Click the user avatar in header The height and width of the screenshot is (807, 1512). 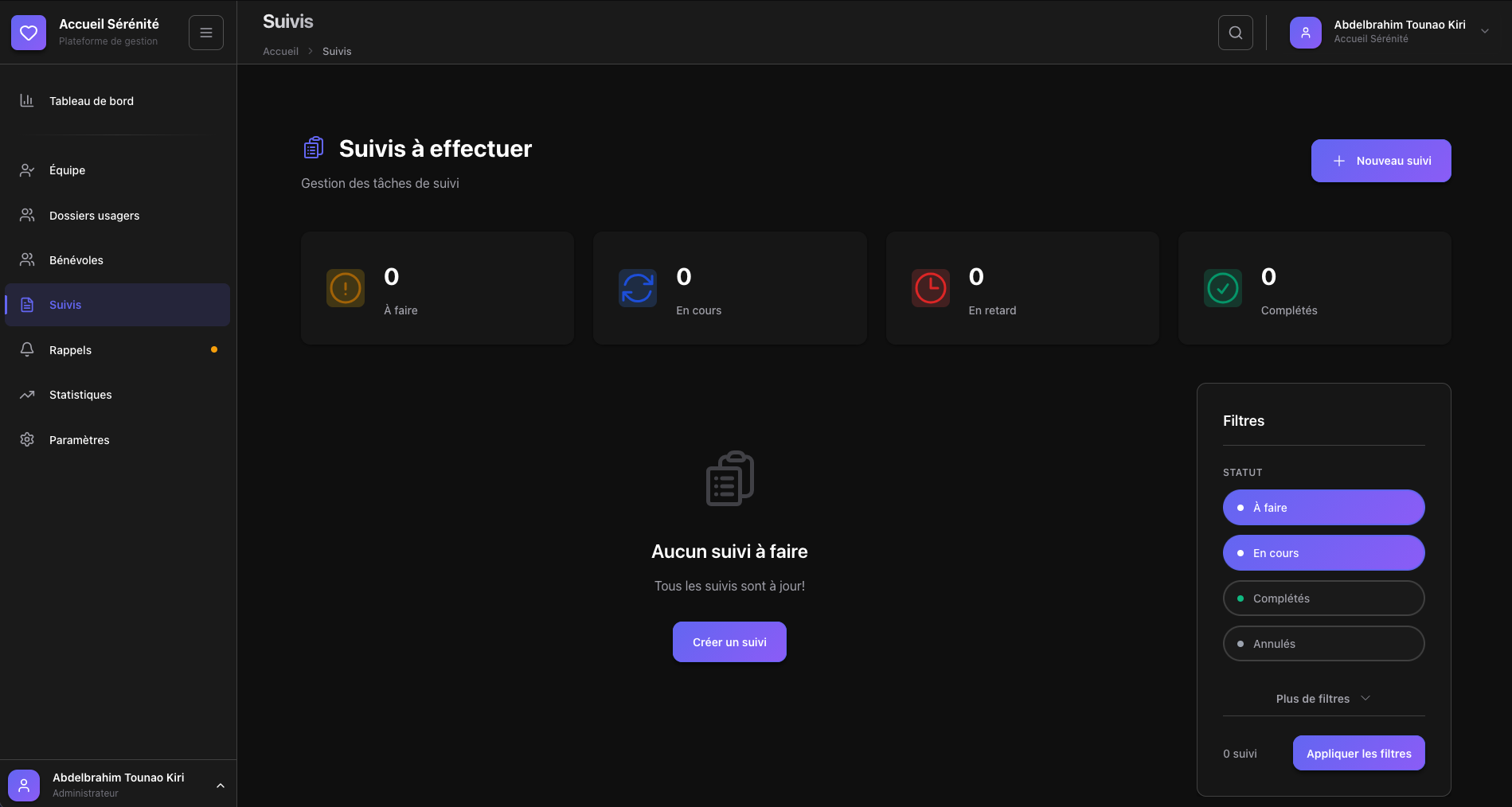click(1305, 33)
